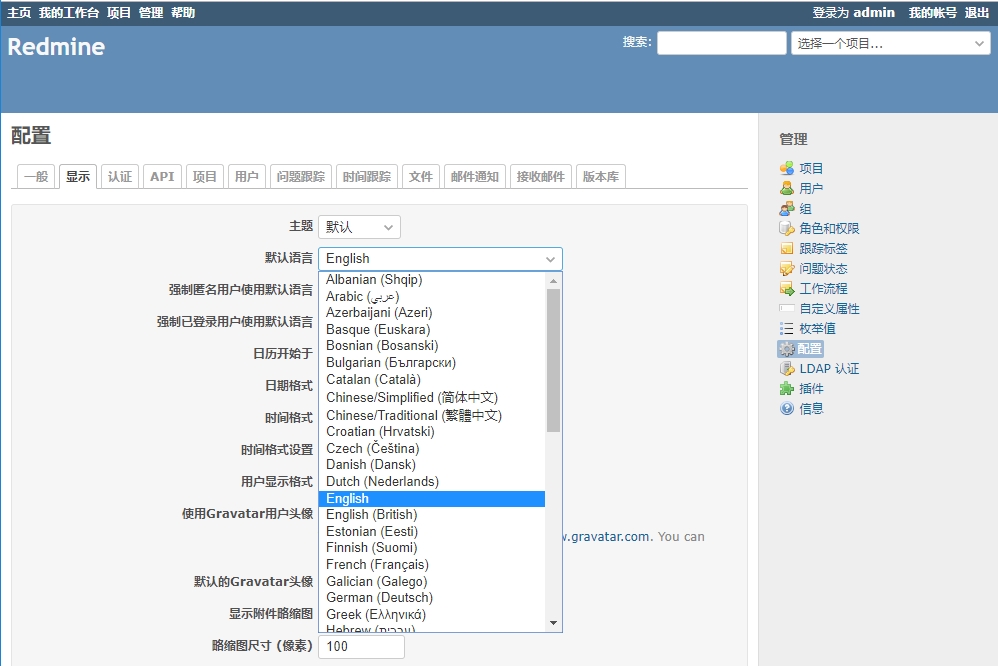Click 退出 logout link
Screen dimensions: 998x666
pos(977,13)
